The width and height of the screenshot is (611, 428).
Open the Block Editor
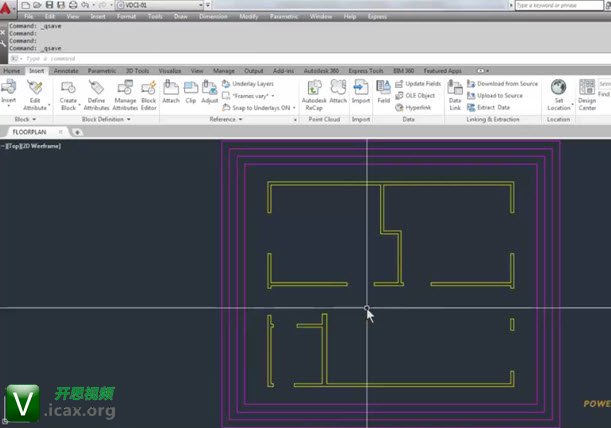click(148, 91)
